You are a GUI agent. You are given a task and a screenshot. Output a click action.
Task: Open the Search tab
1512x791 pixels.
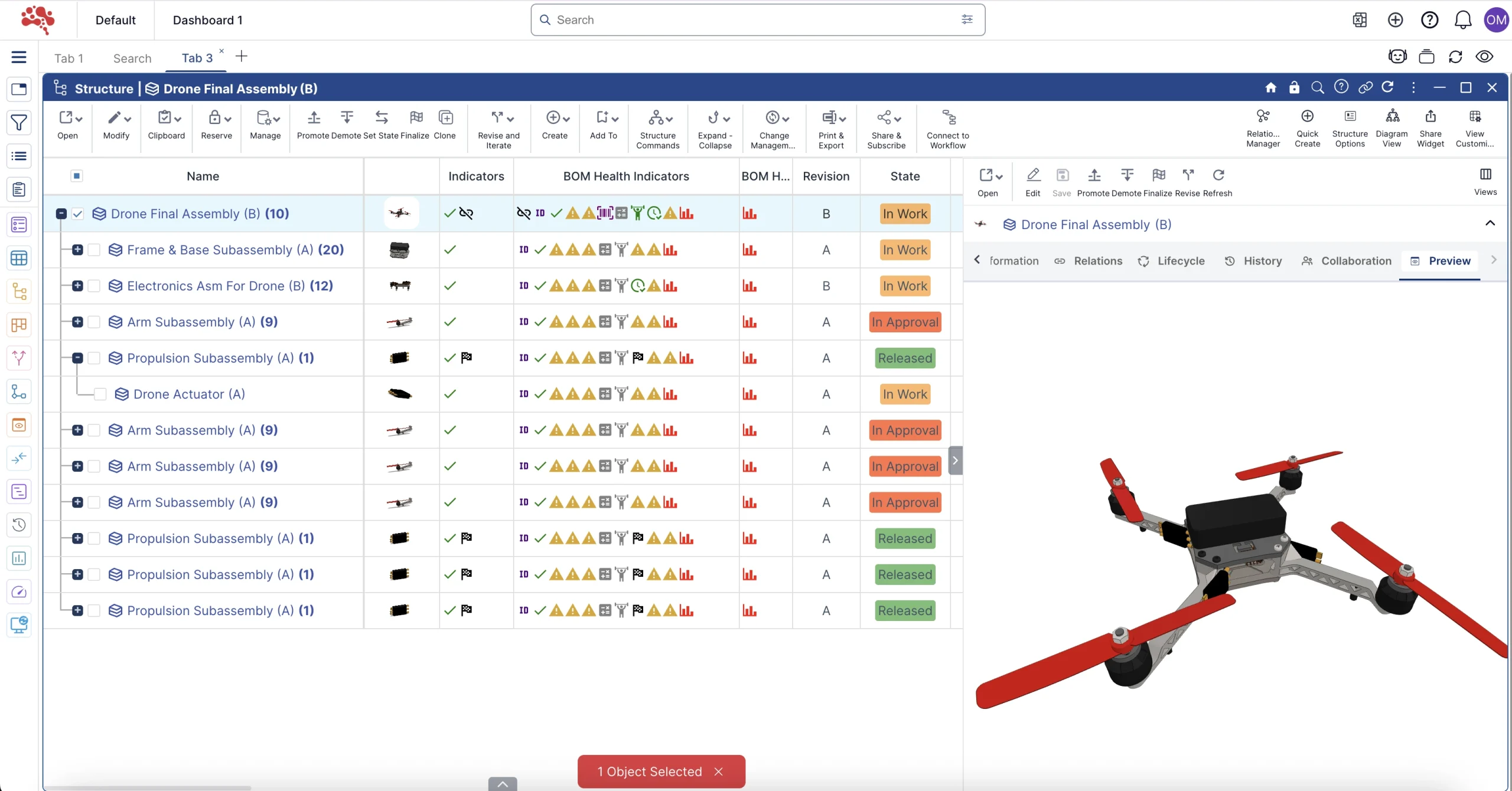pos(132,58)
